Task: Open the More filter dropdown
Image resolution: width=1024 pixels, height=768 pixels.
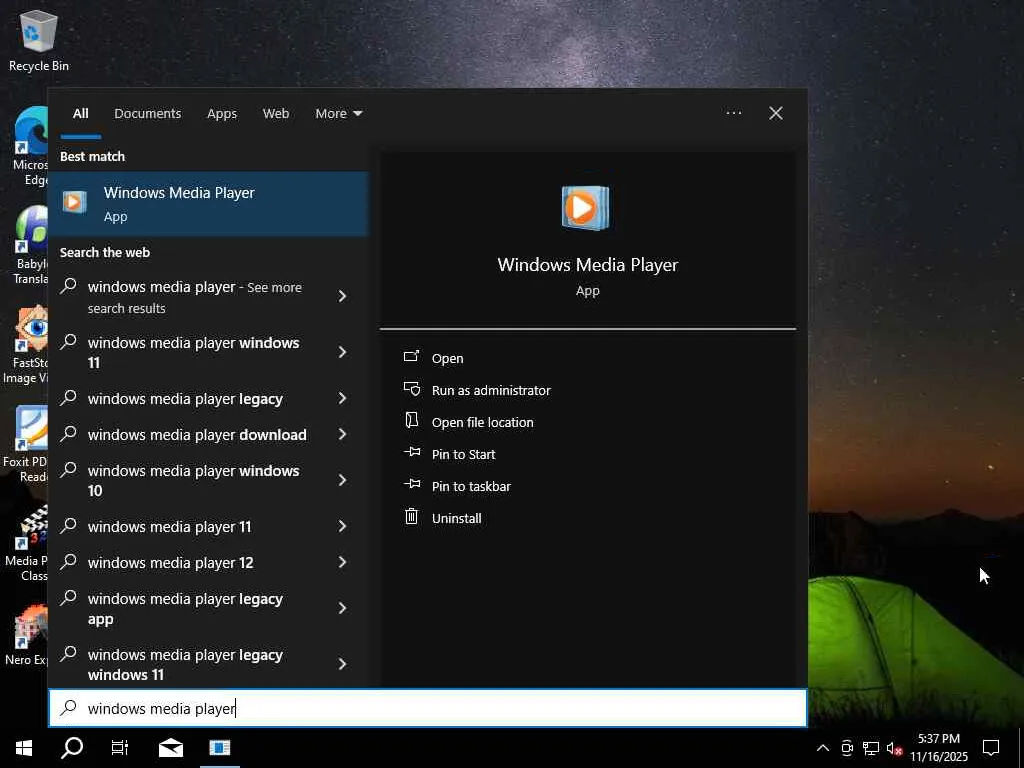Action: pyautogui.click(x=338, y=114)
